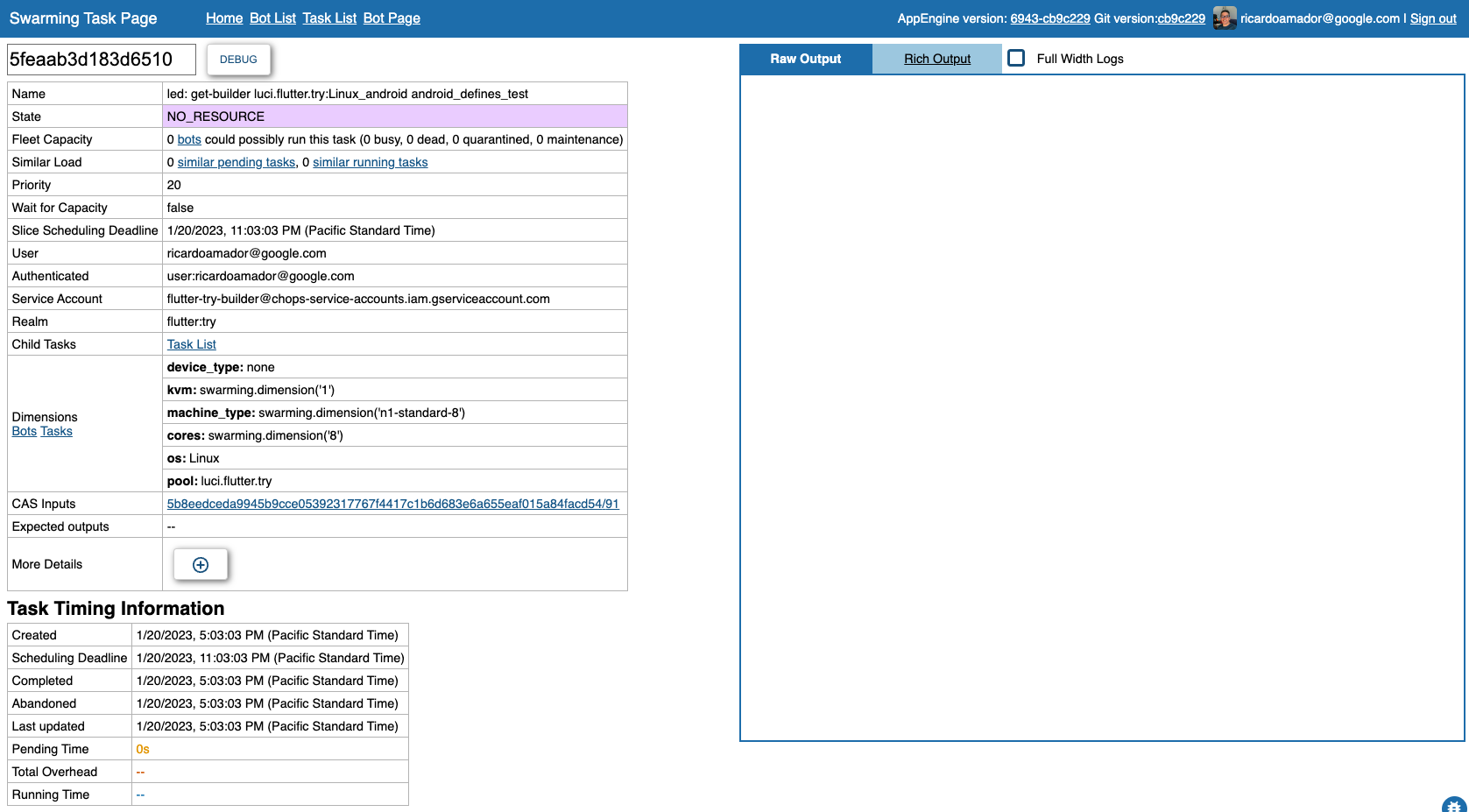Switch to the Rich Output tab
The width and height of the screenshot is (1469, 812).
937,59
